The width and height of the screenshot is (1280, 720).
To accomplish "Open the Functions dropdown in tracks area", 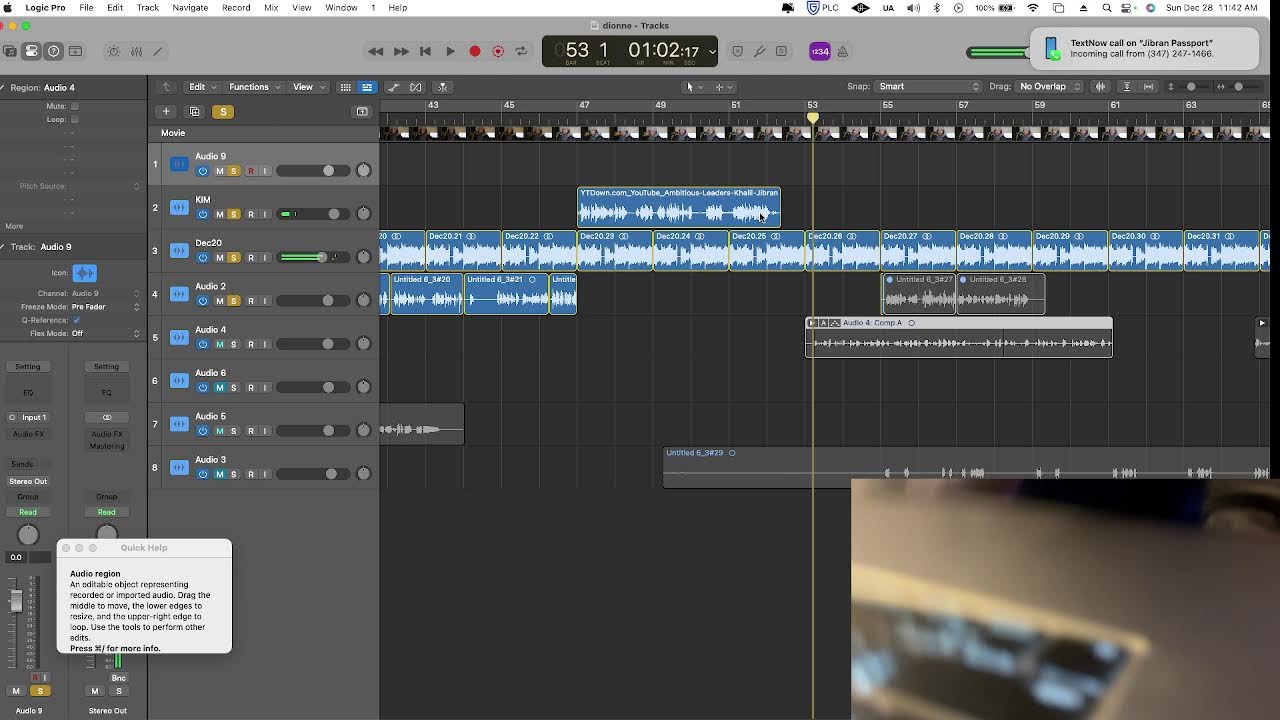I will pyautogui.click(x=254, y=87).
